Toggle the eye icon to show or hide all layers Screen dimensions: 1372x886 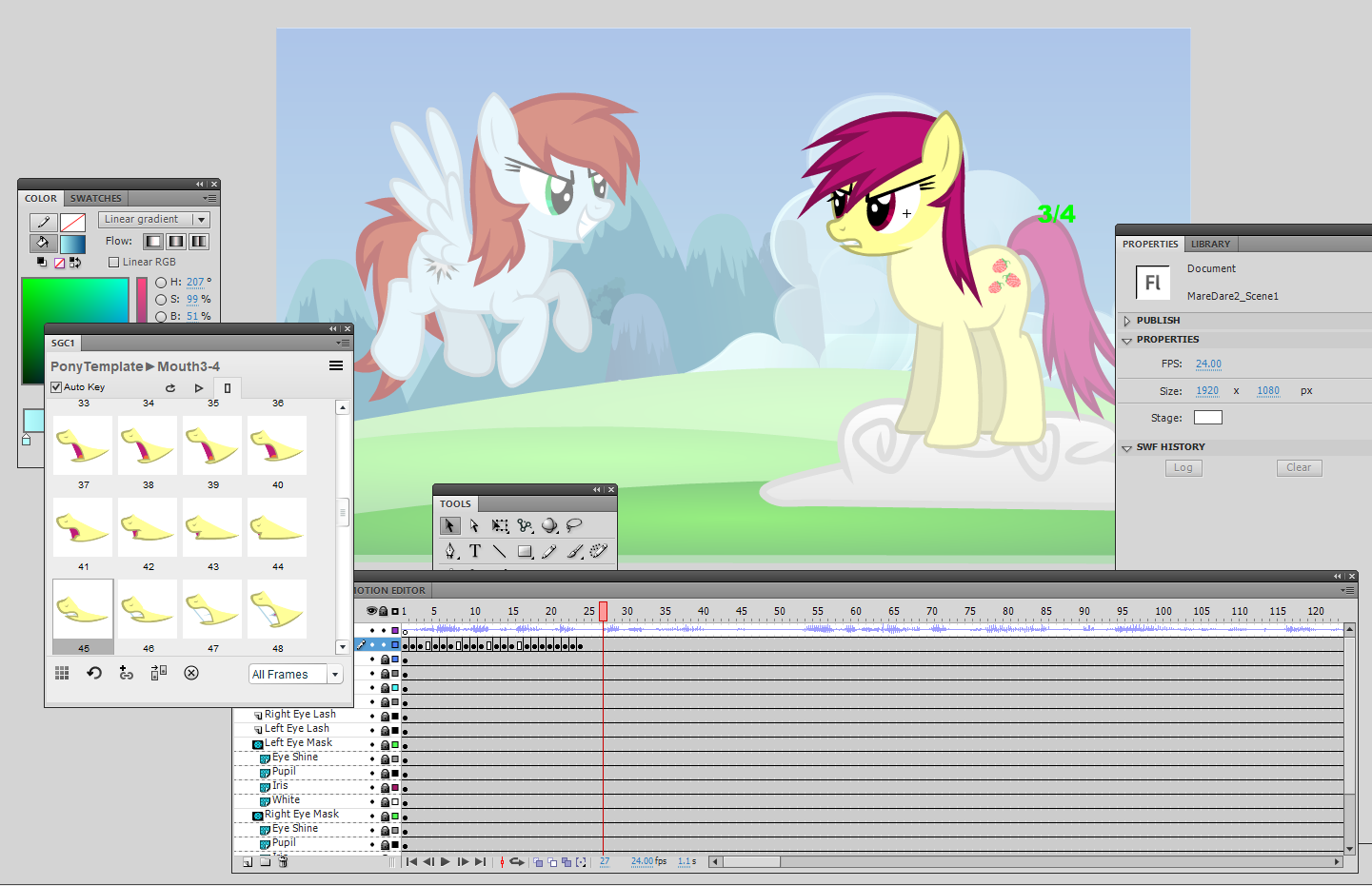point(371,611)
